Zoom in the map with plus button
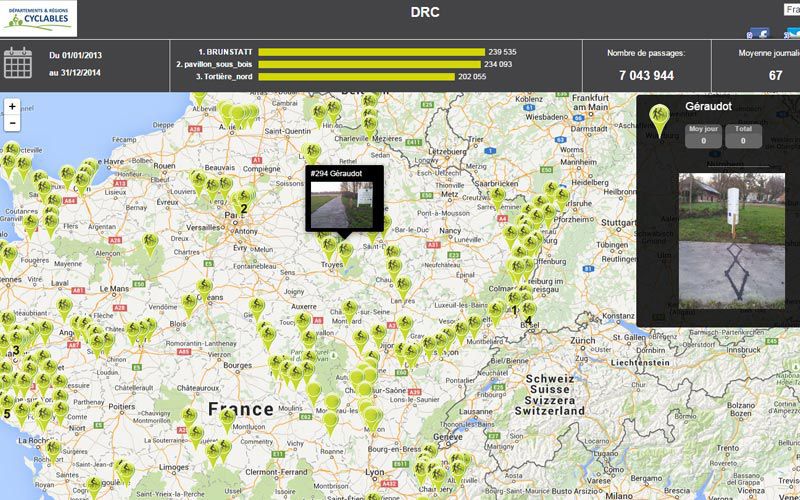This screenshot has width=800, height=500. click(12, 106)
